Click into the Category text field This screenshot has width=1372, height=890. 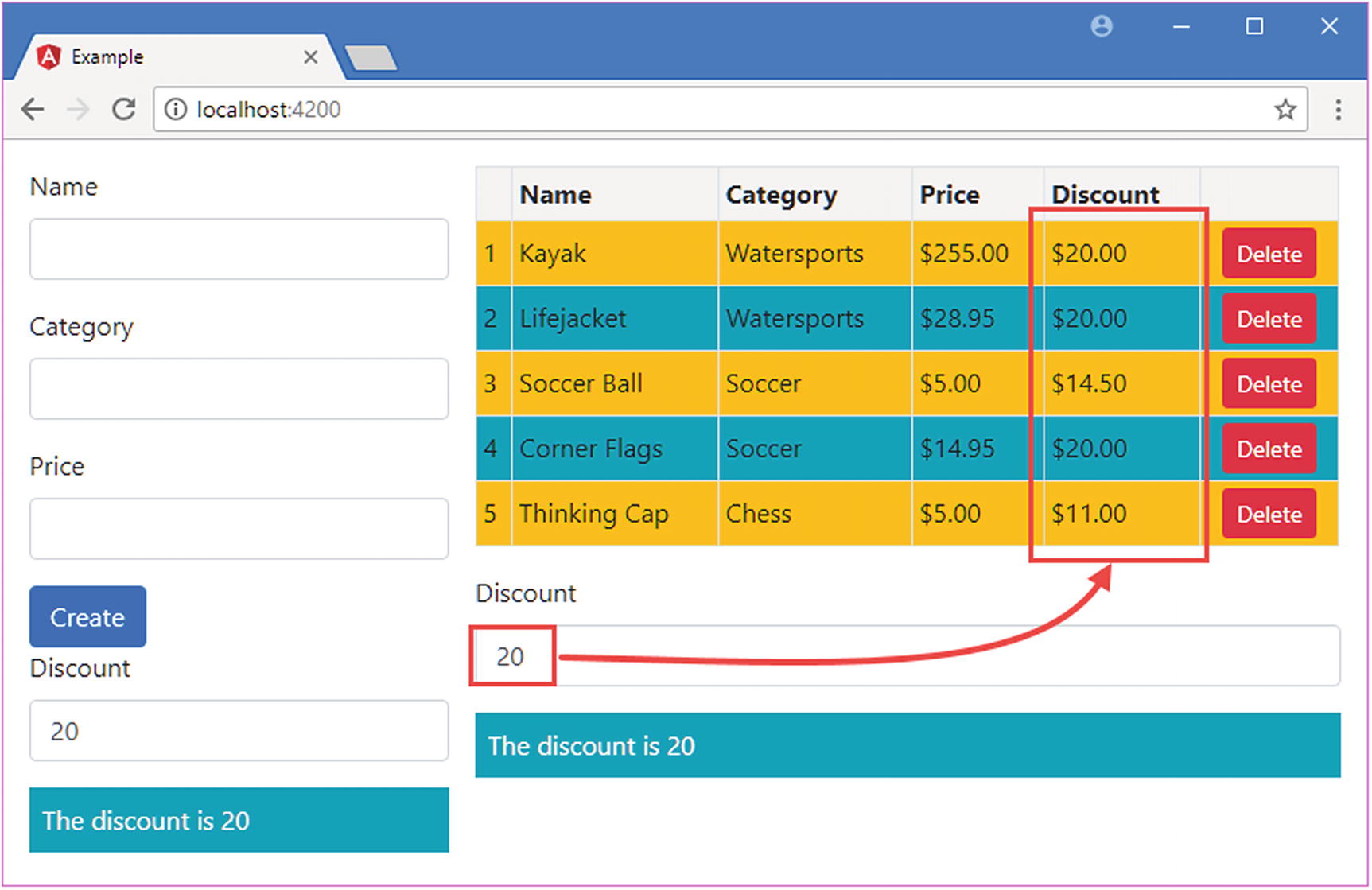coord(239,389)
